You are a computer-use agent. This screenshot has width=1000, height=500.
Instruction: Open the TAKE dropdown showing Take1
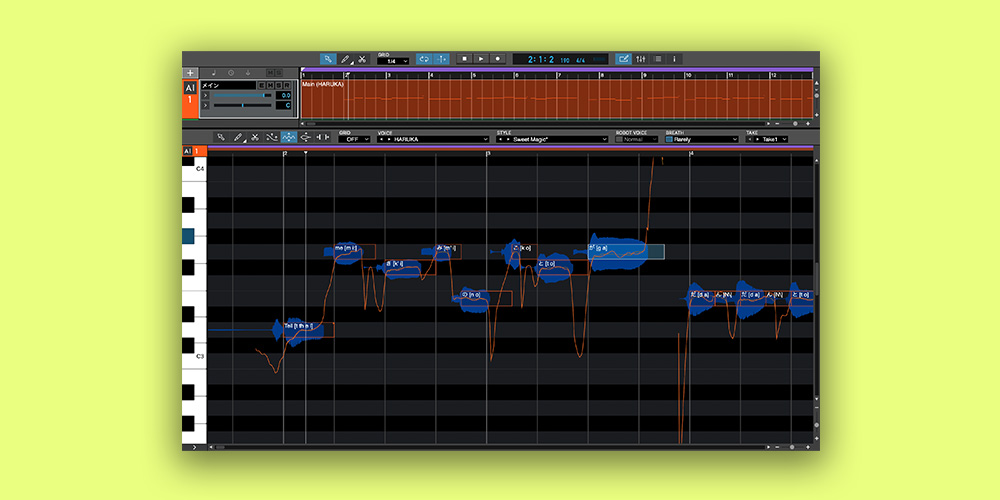point(766,139)
